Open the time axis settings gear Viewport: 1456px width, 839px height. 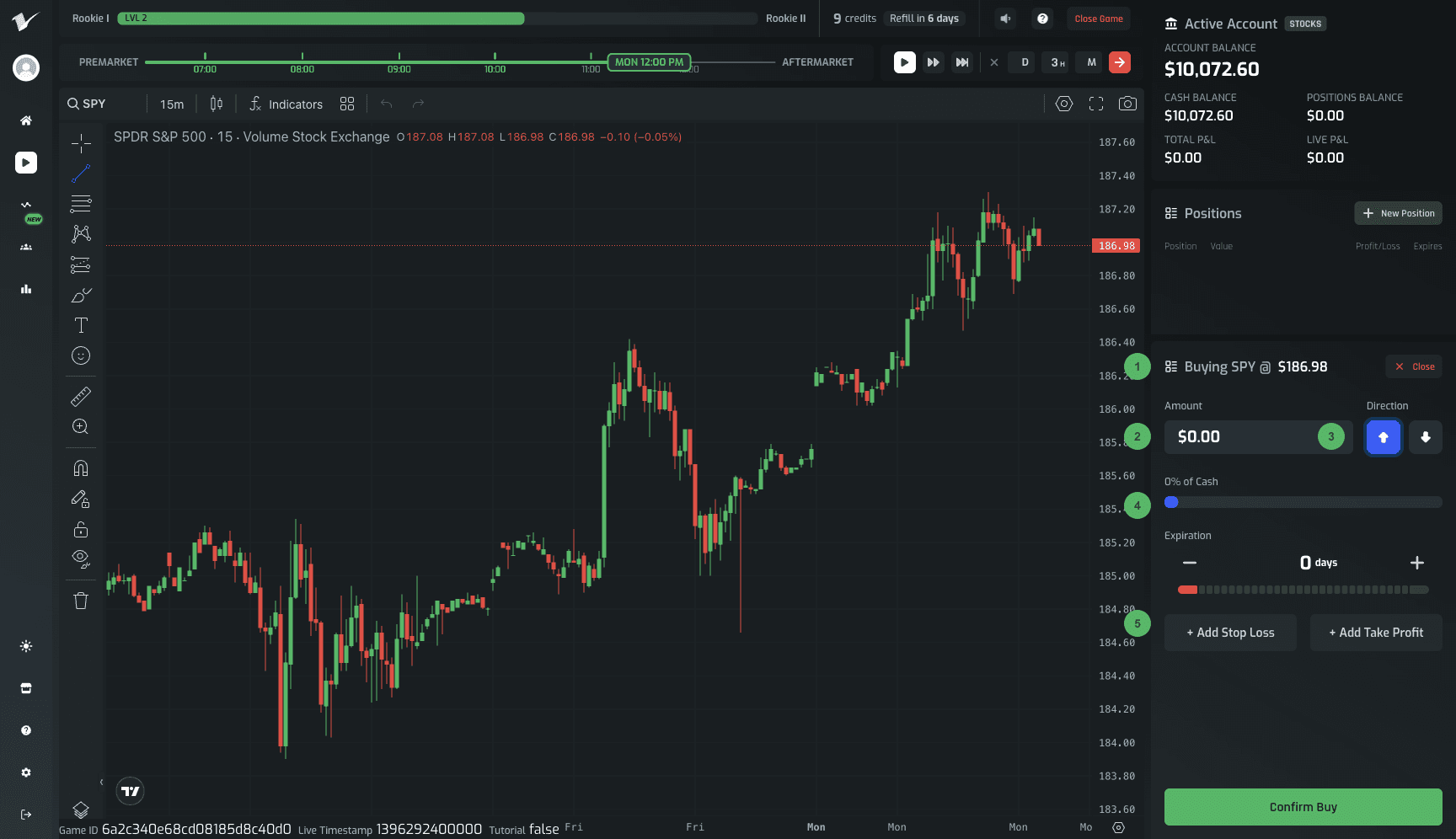1118,827
